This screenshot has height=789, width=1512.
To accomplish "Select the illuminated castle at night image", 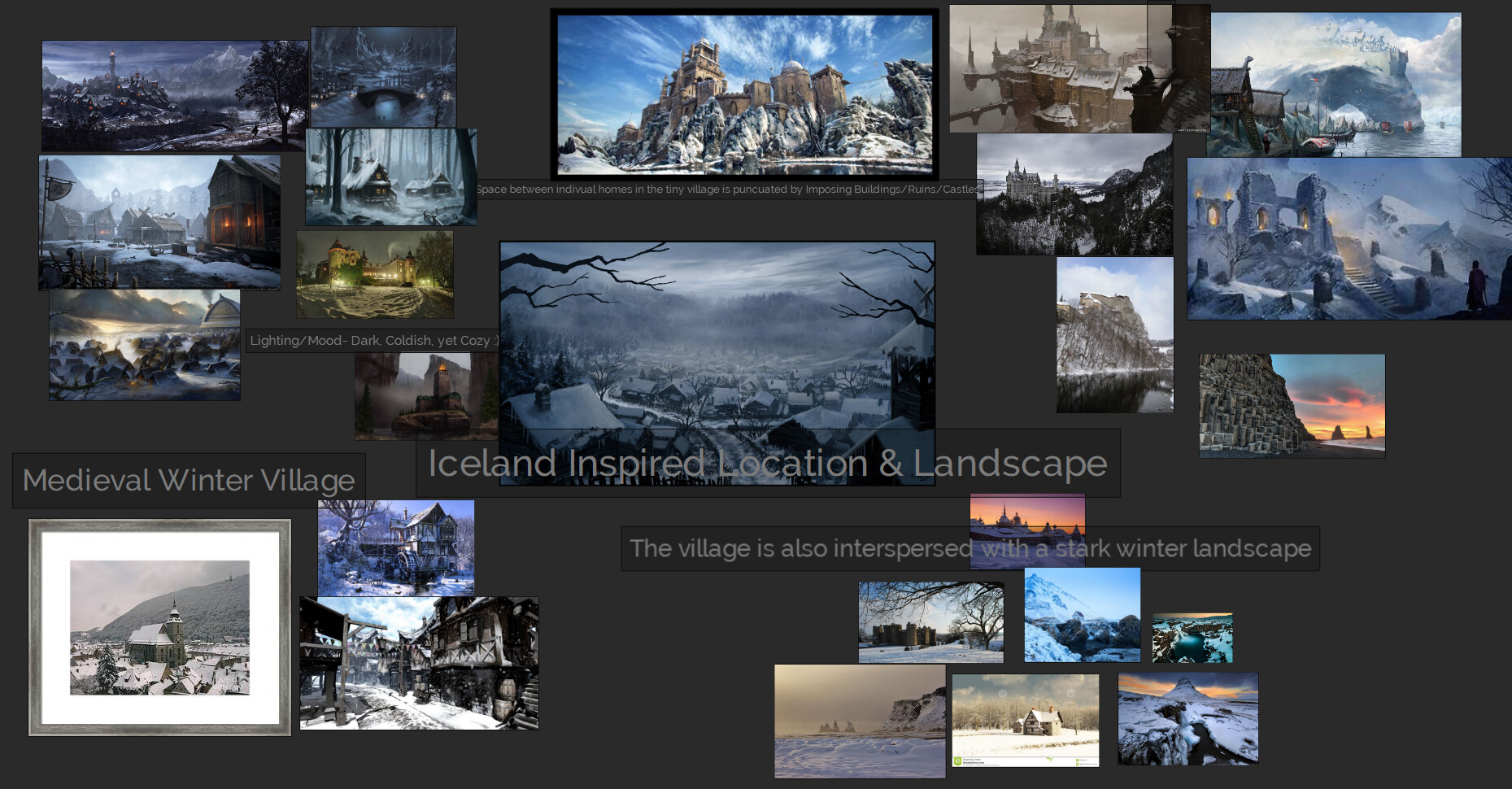I will 374,272.
